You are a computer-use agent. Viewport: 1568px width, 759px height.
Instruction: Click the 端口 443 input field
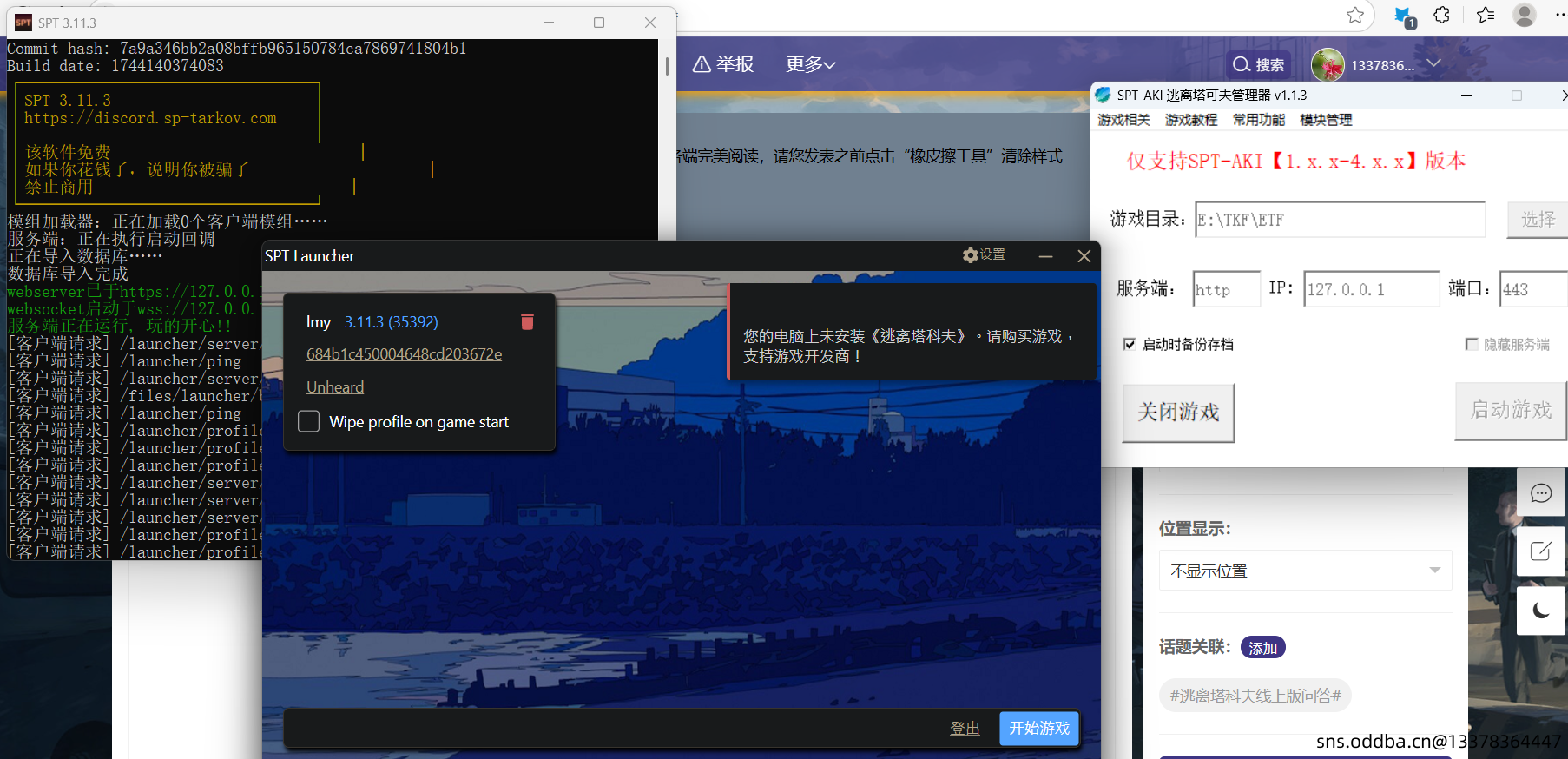(1533, 289)
